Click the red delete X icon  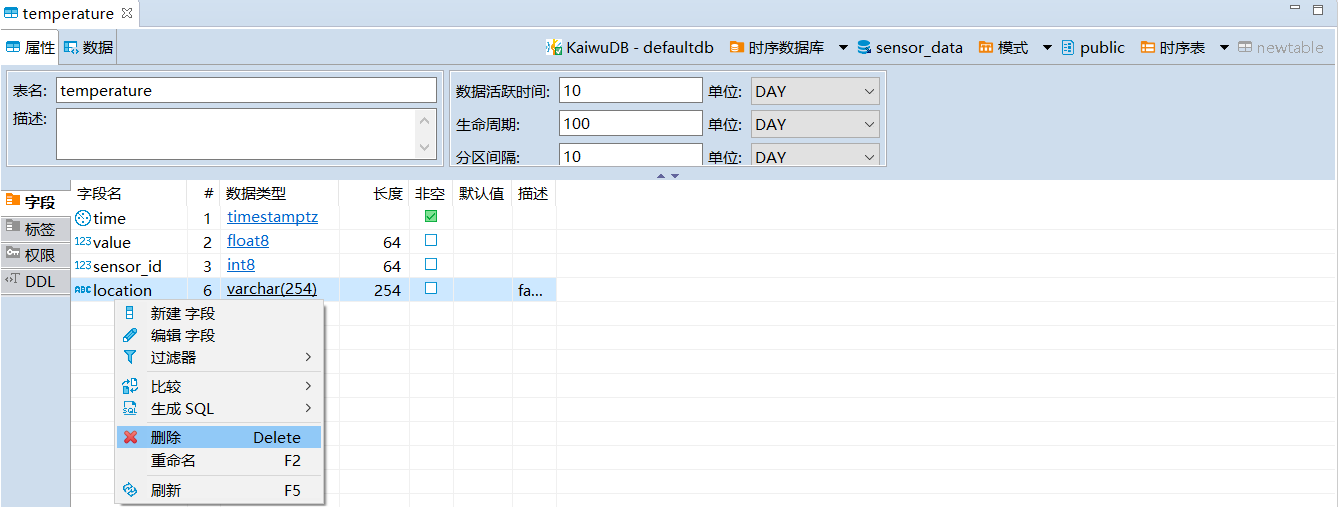point(130,437)
